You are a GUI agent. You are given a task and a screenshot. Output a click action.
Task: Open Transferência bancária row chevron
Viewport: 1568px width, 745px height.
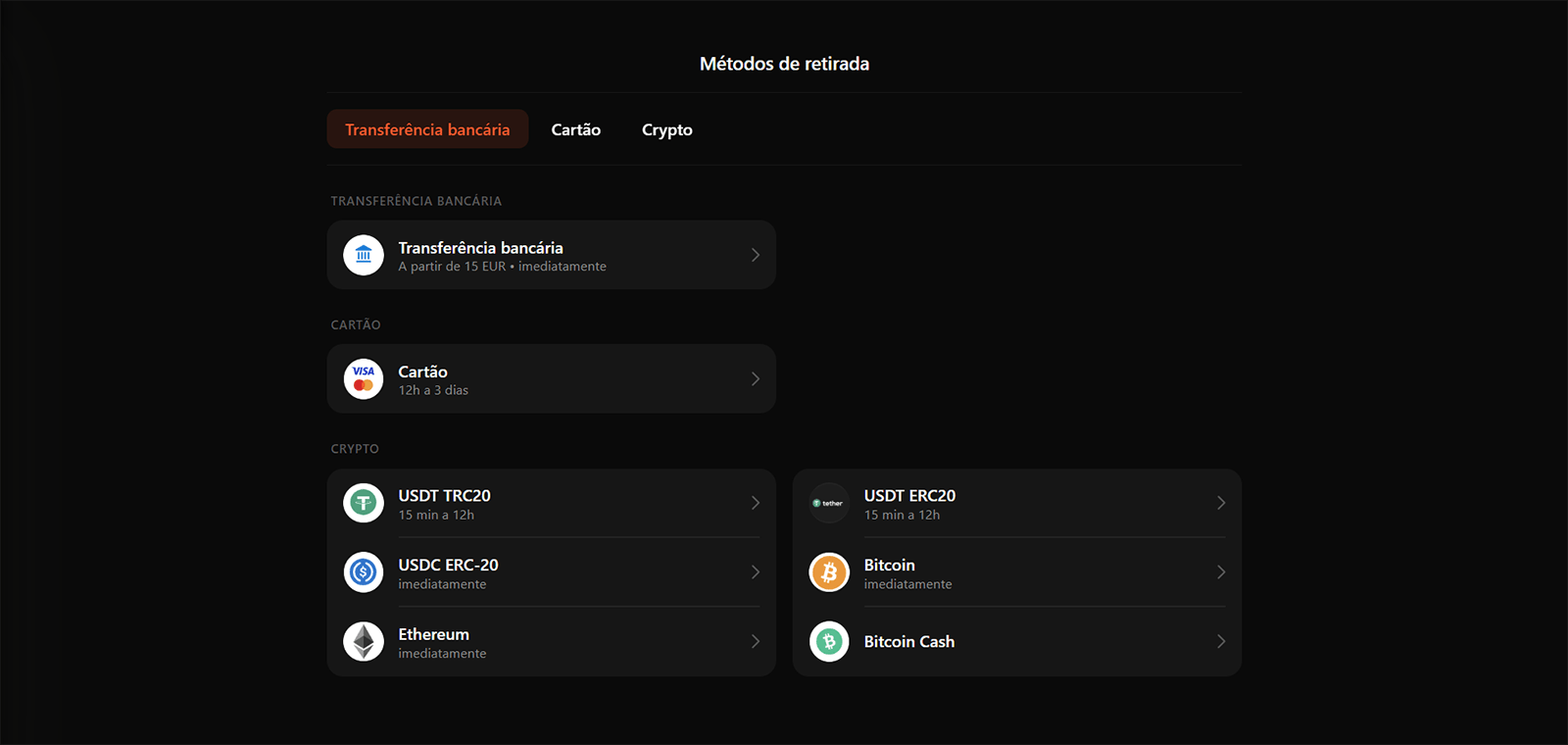coord(756,255)
